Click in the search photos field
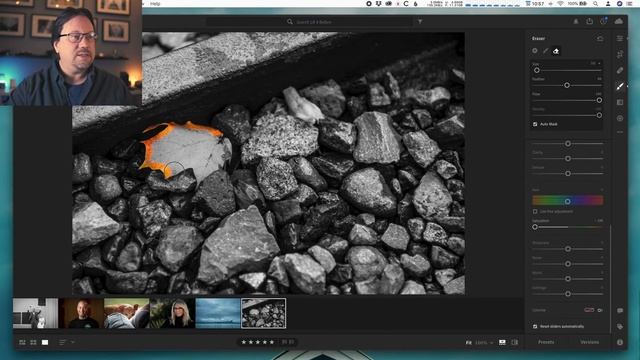 click(x=309, y=22)
